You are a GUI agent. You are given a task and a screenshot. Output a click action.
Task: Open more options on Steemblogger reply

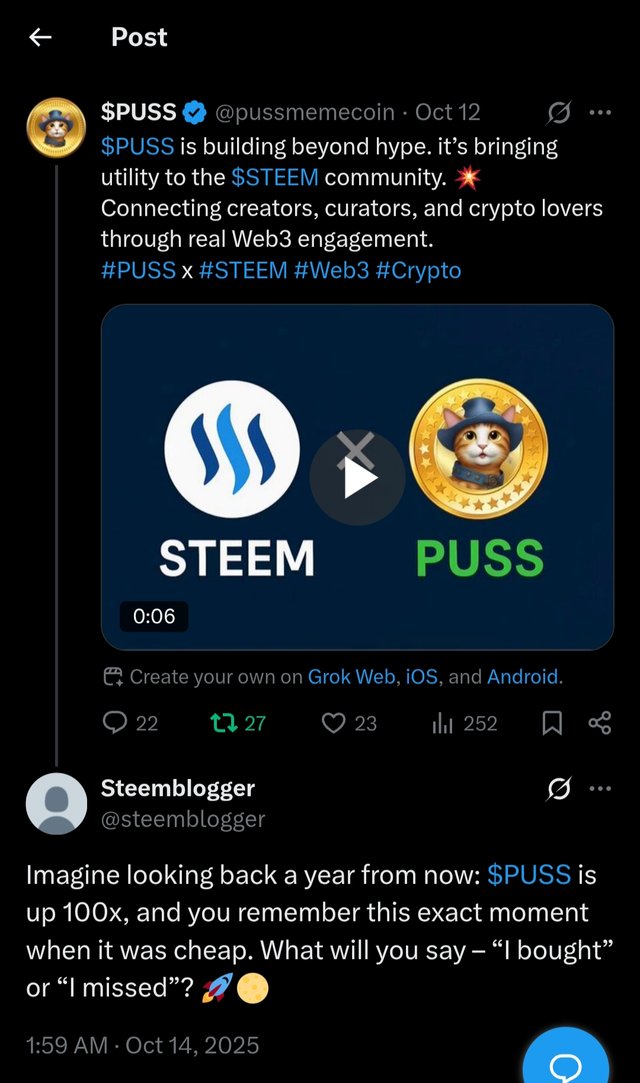pyautogui.click(x=600, y=788)
